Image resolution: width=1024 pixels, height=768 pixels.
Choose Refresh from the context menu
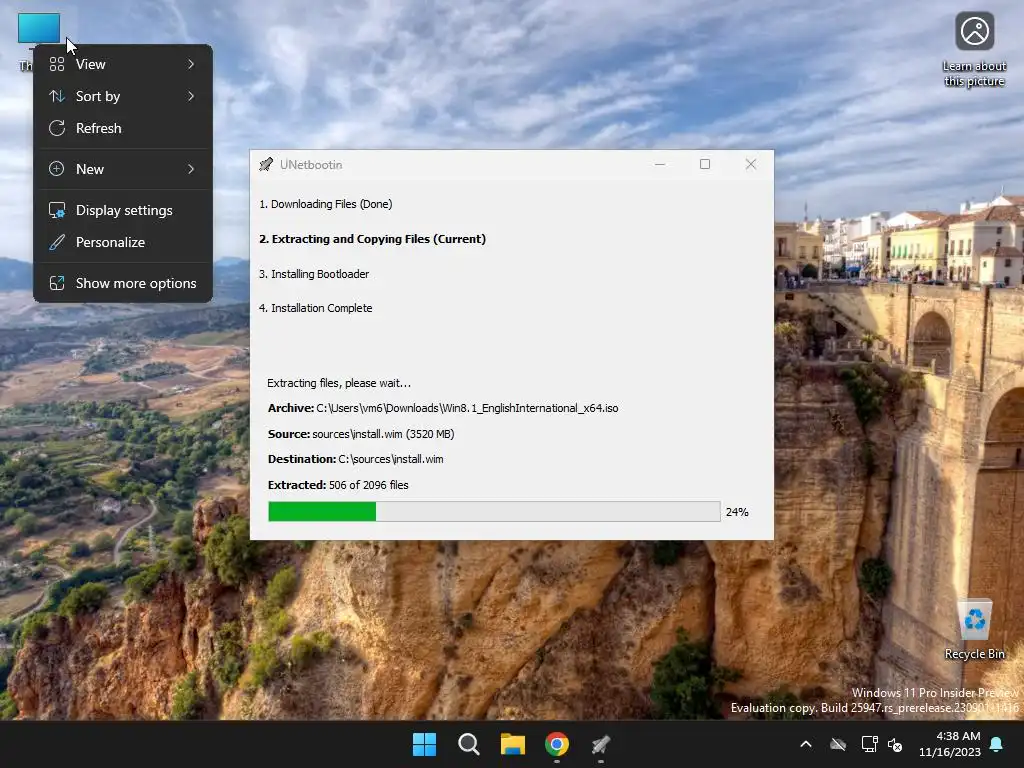(x=123, y=128)
